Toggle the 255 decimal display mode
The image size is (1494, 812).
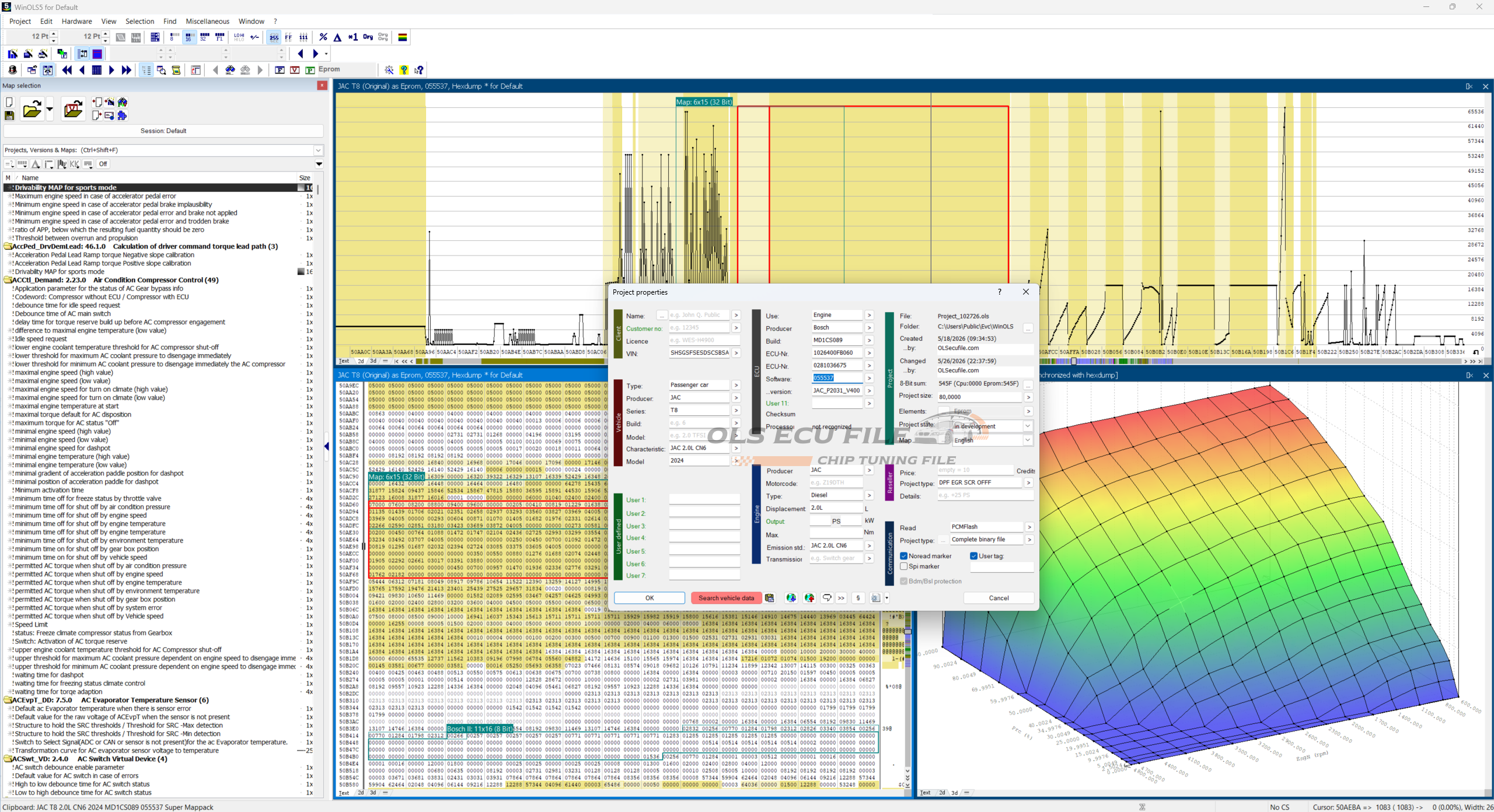coord(274,37)
